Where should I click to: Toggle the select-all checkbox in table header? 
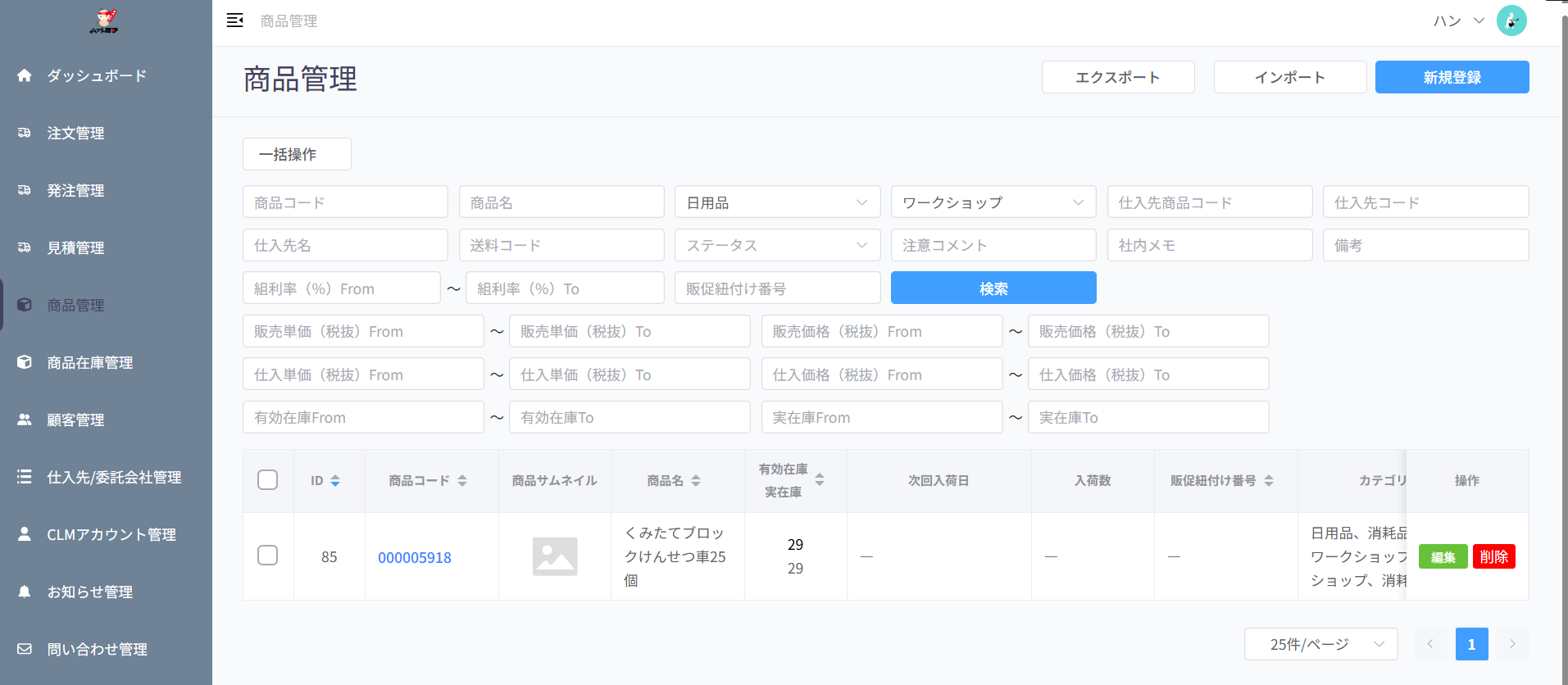tap(268, 480)
